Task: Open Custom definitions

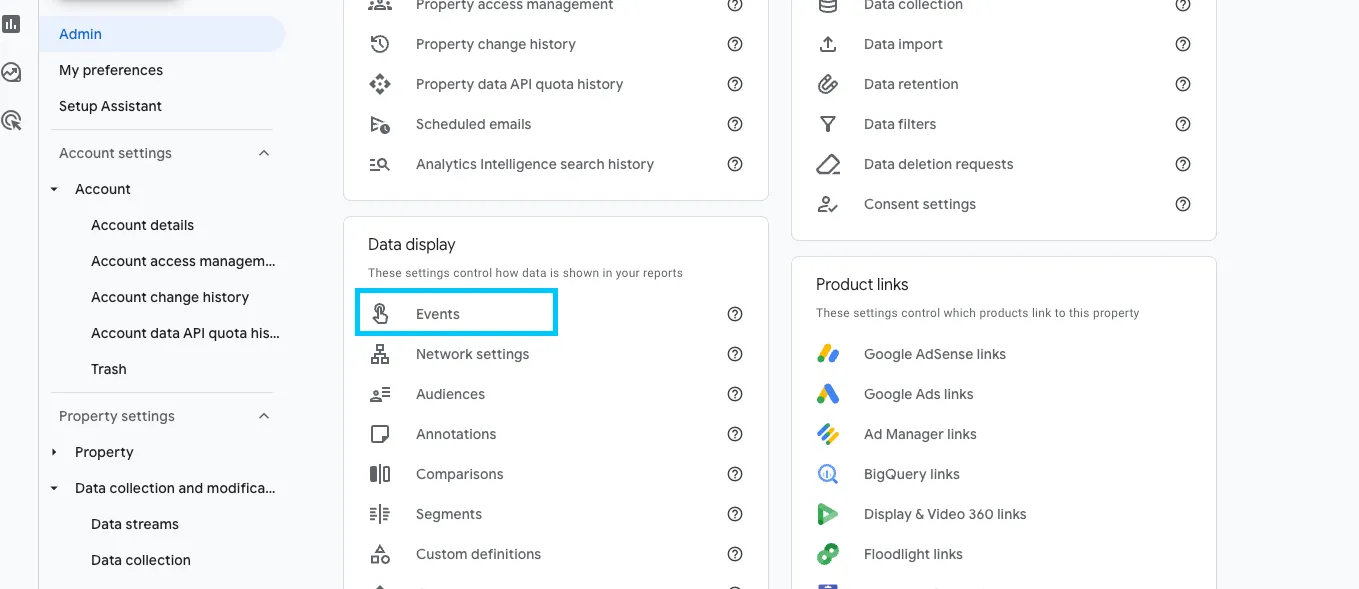Action: click(x=478, y=554)
